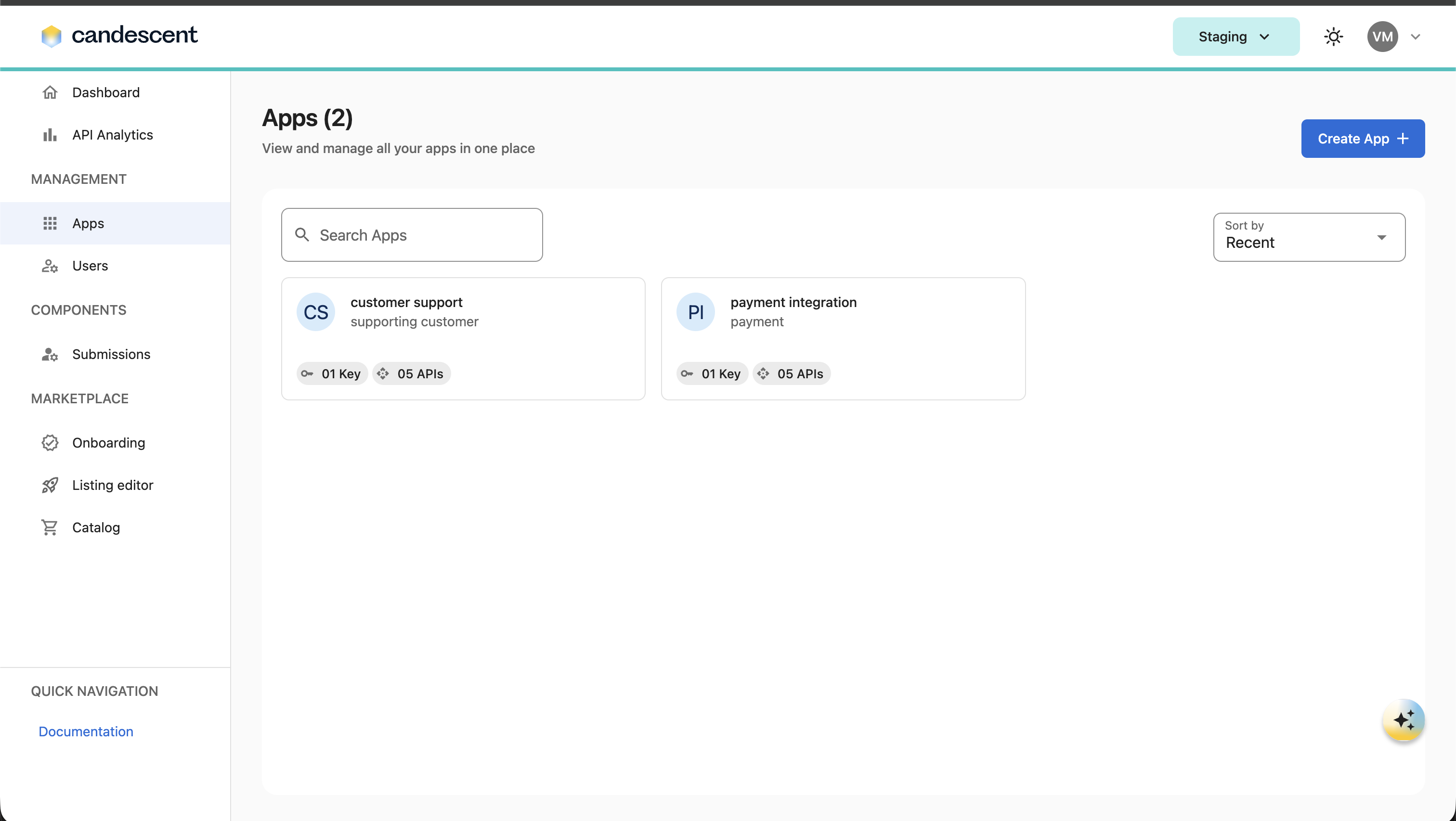Toggle the light/dark theme sun icon

click(1333, 37)
